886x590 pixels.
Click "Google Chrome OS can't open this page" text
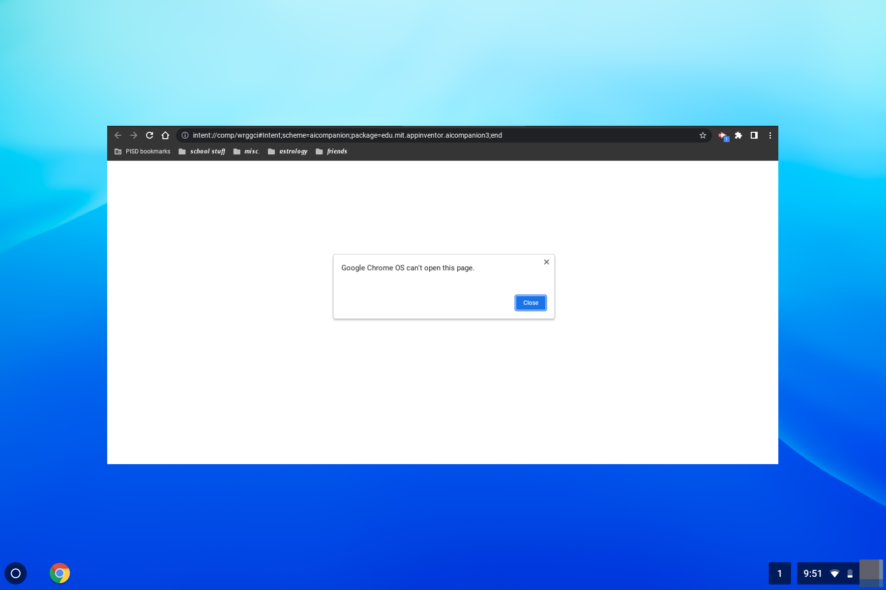point(407,268)
